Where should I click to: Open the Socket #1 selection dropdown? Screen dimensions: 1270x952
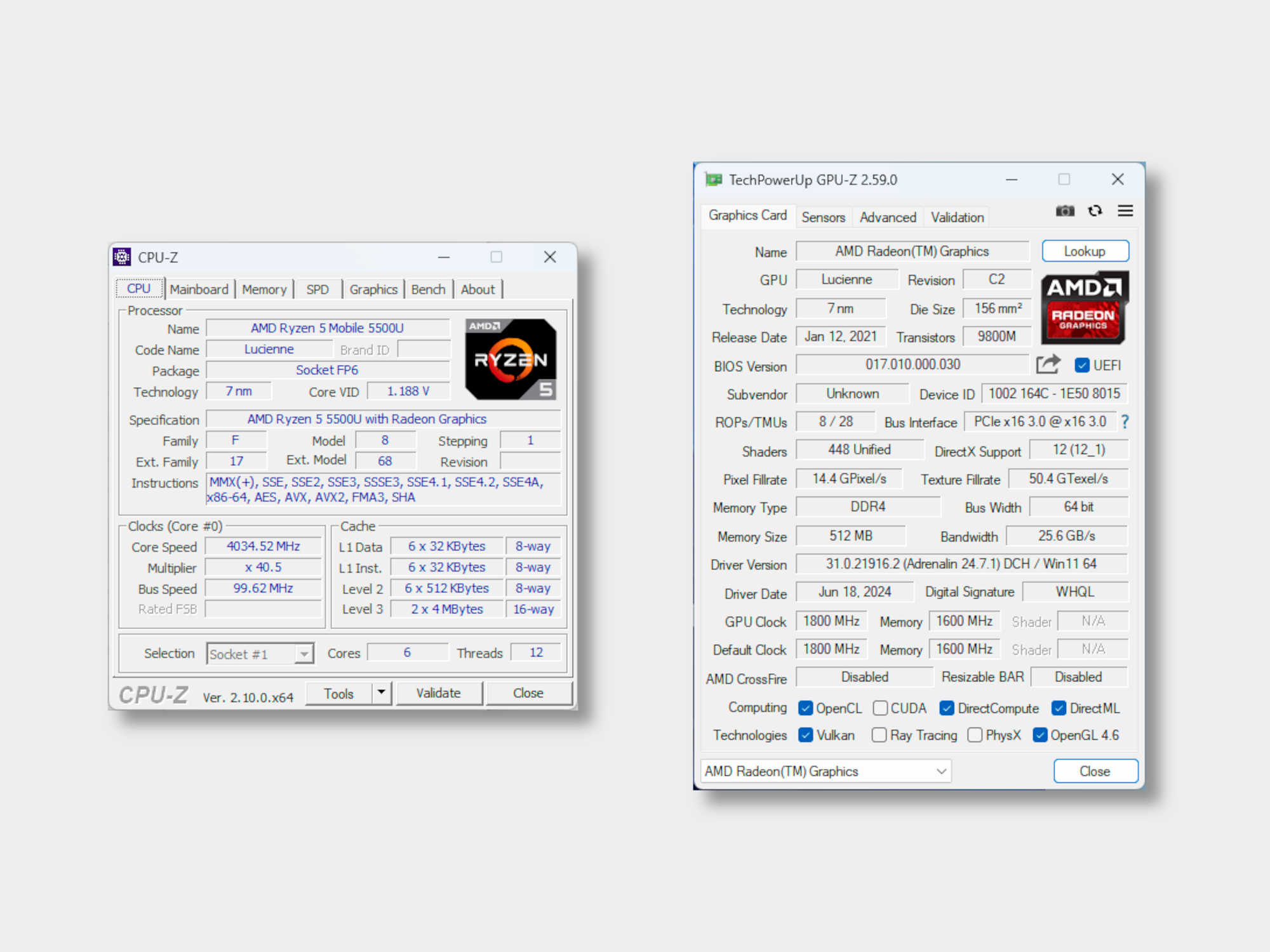coord(260,654)
